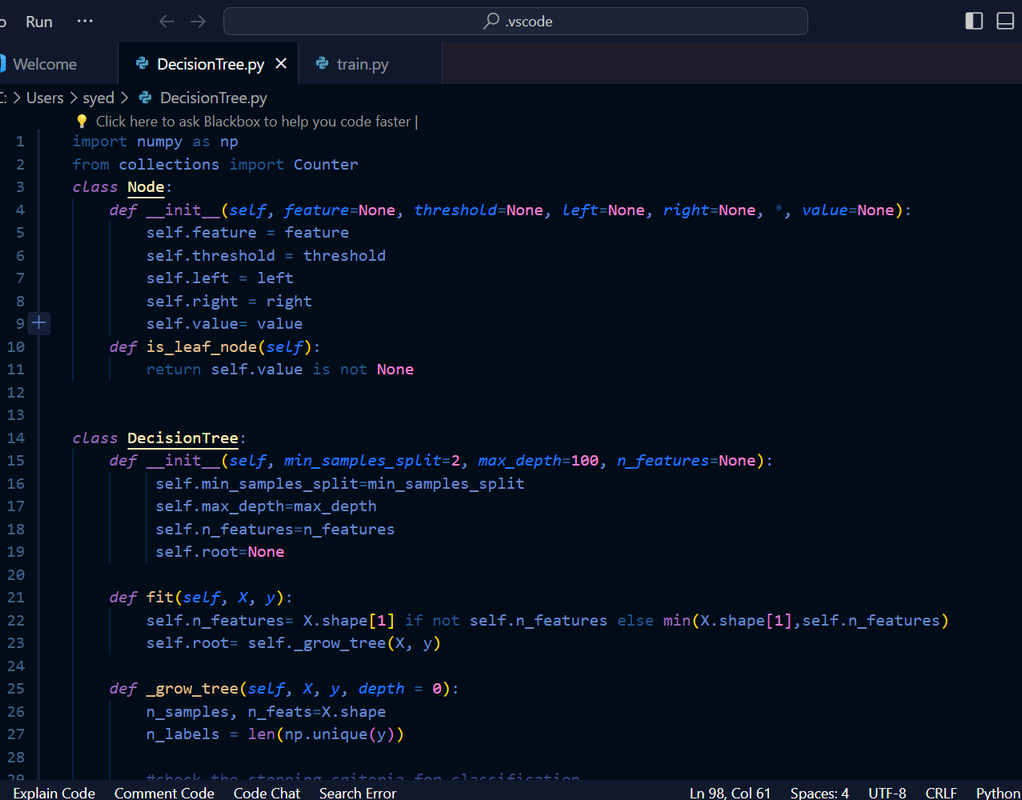
Task: Click Explain Code in status bar
Action: click(x=54, y=793)
